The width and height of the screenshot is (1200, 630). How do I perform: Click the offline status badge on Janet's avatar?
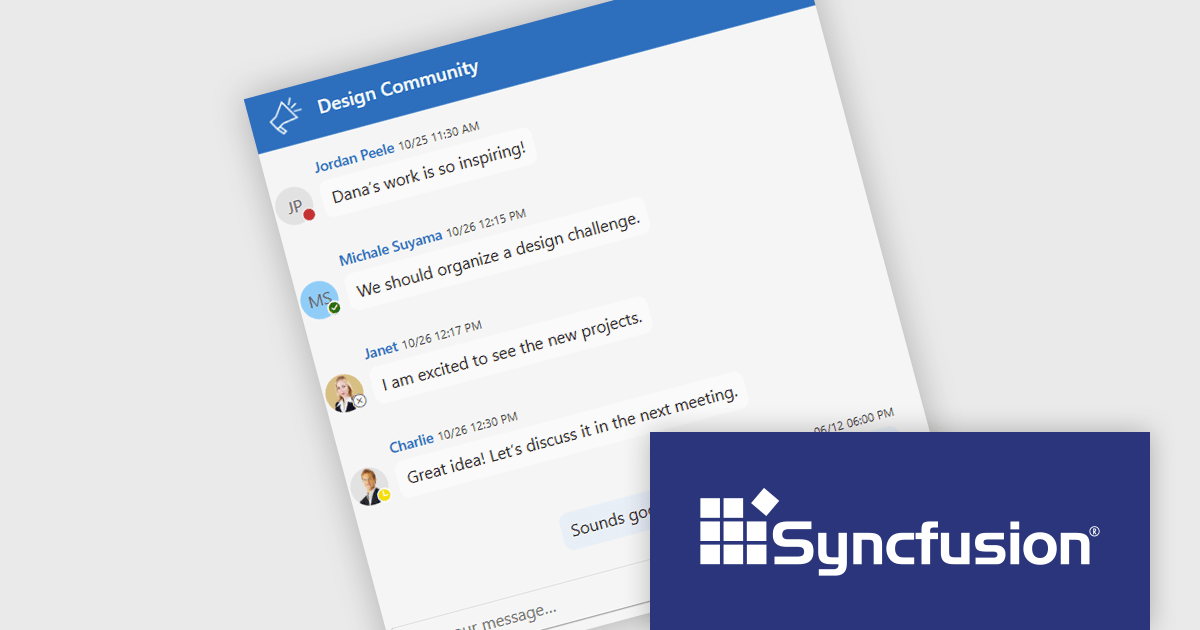[x=360, y=400]
